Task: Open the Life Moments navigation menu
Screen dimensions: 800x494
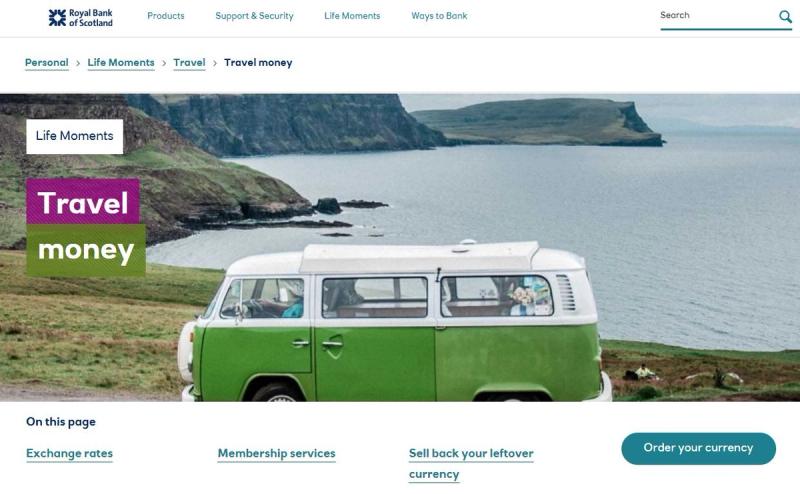Action: coord(352,16)
